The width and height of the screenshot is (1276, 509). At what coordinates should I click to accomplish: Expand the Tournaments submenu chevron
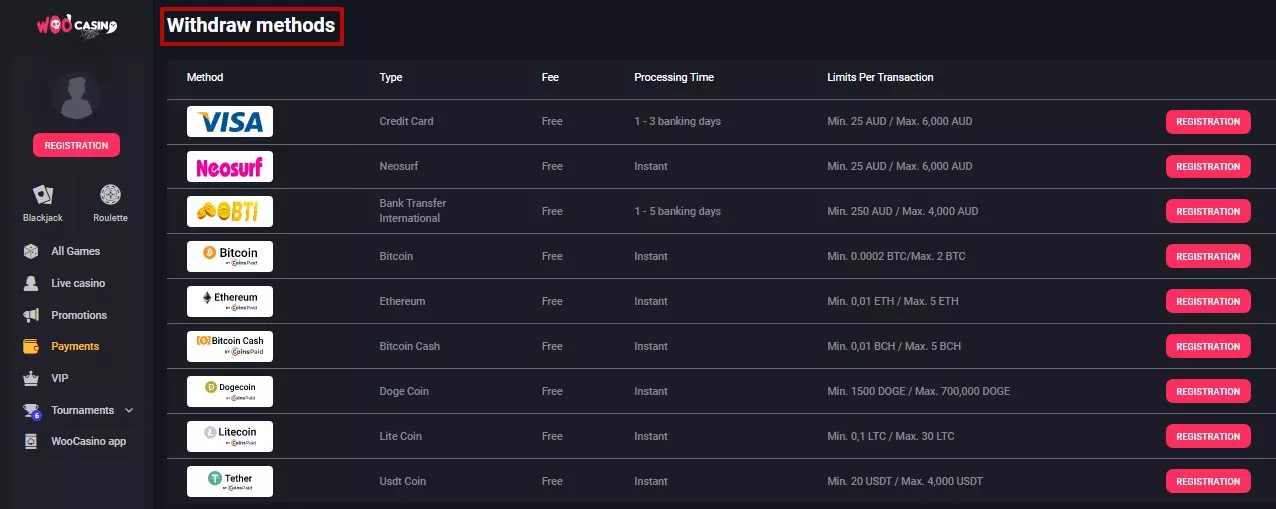[129, 410]
